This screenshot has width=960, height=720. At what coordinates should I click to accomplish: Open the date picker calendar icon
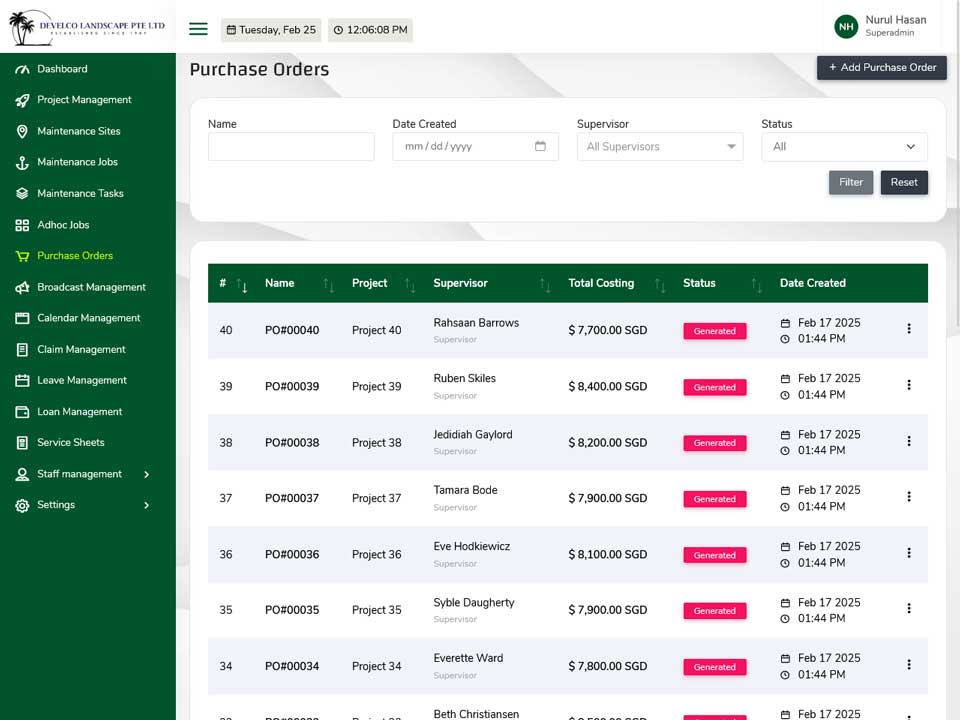(540, 146)
